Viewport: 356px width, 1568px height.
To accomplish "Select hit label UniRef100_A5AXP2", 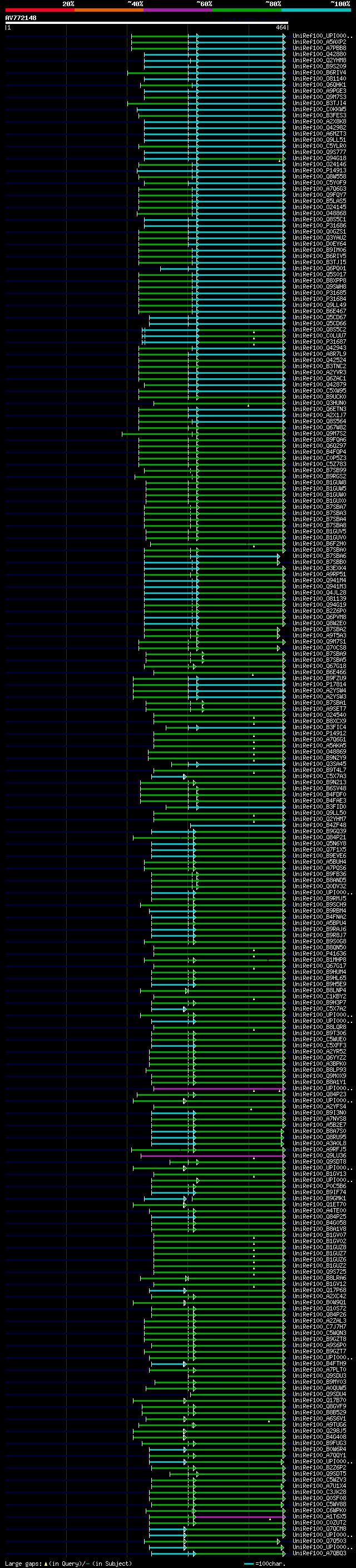I will click(319, 42).
